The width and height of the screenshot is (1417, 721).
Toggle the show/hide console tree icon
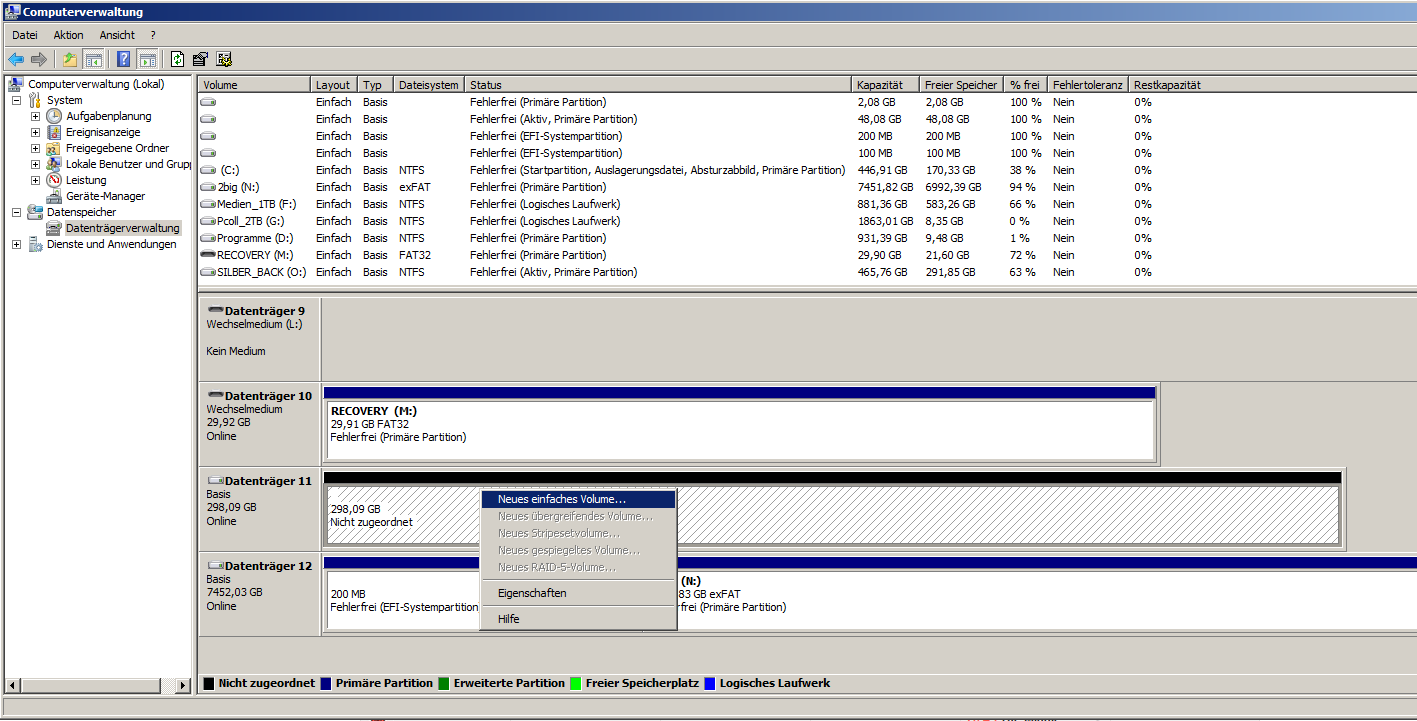(93, 59)
